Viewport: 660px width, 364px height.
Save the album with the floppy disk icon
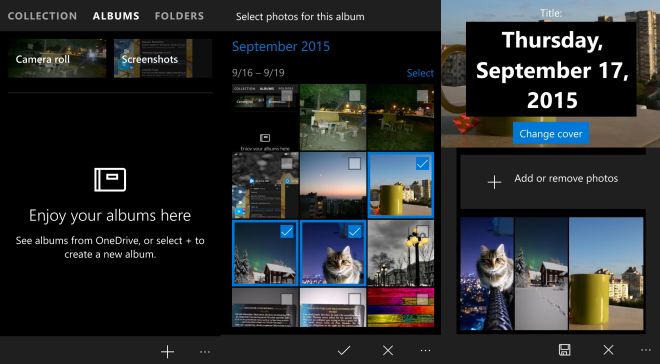pos(564,350)
